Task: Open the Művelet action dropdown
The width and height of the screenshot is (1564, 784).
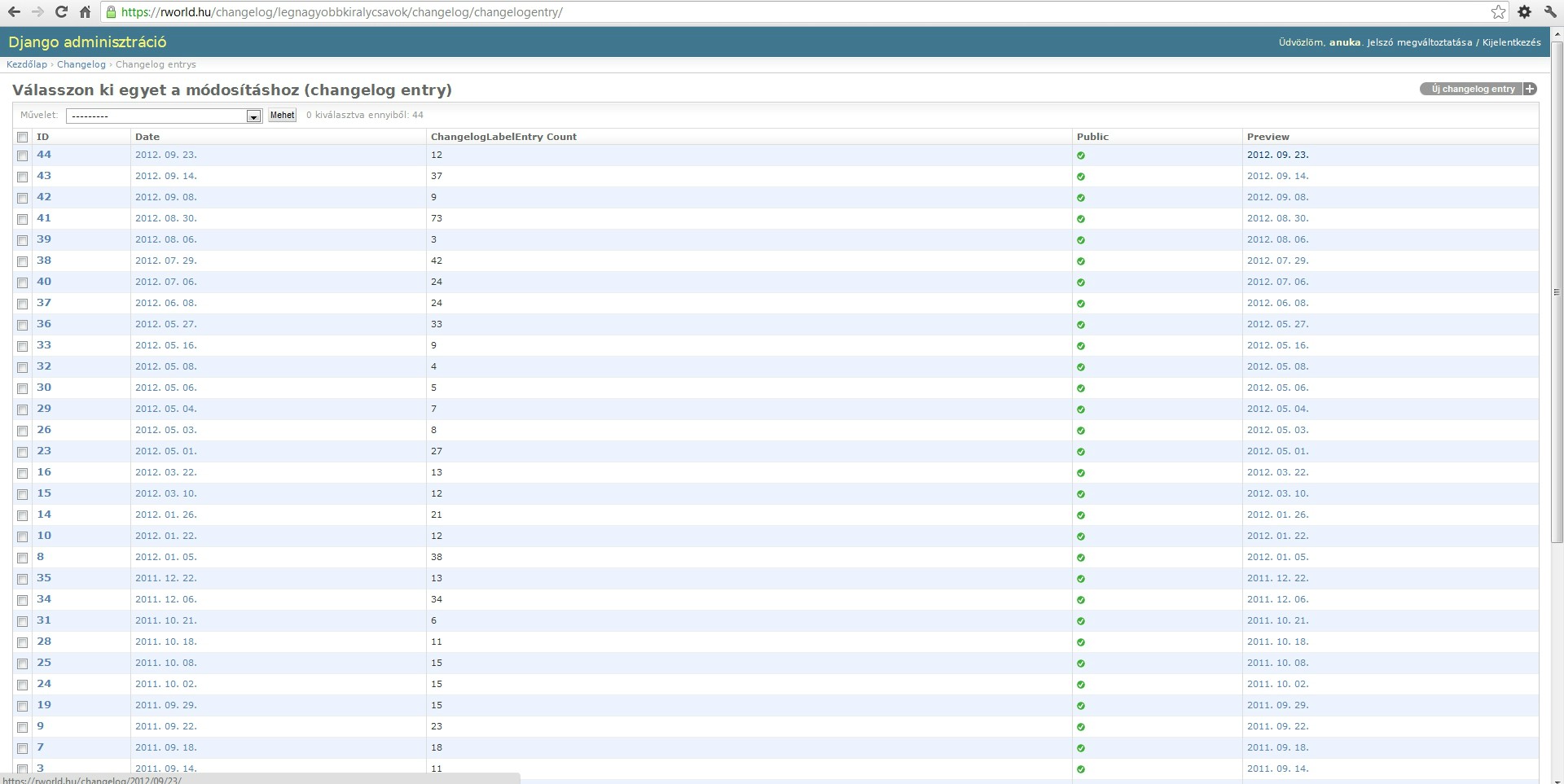Action: tap(164, 116)
